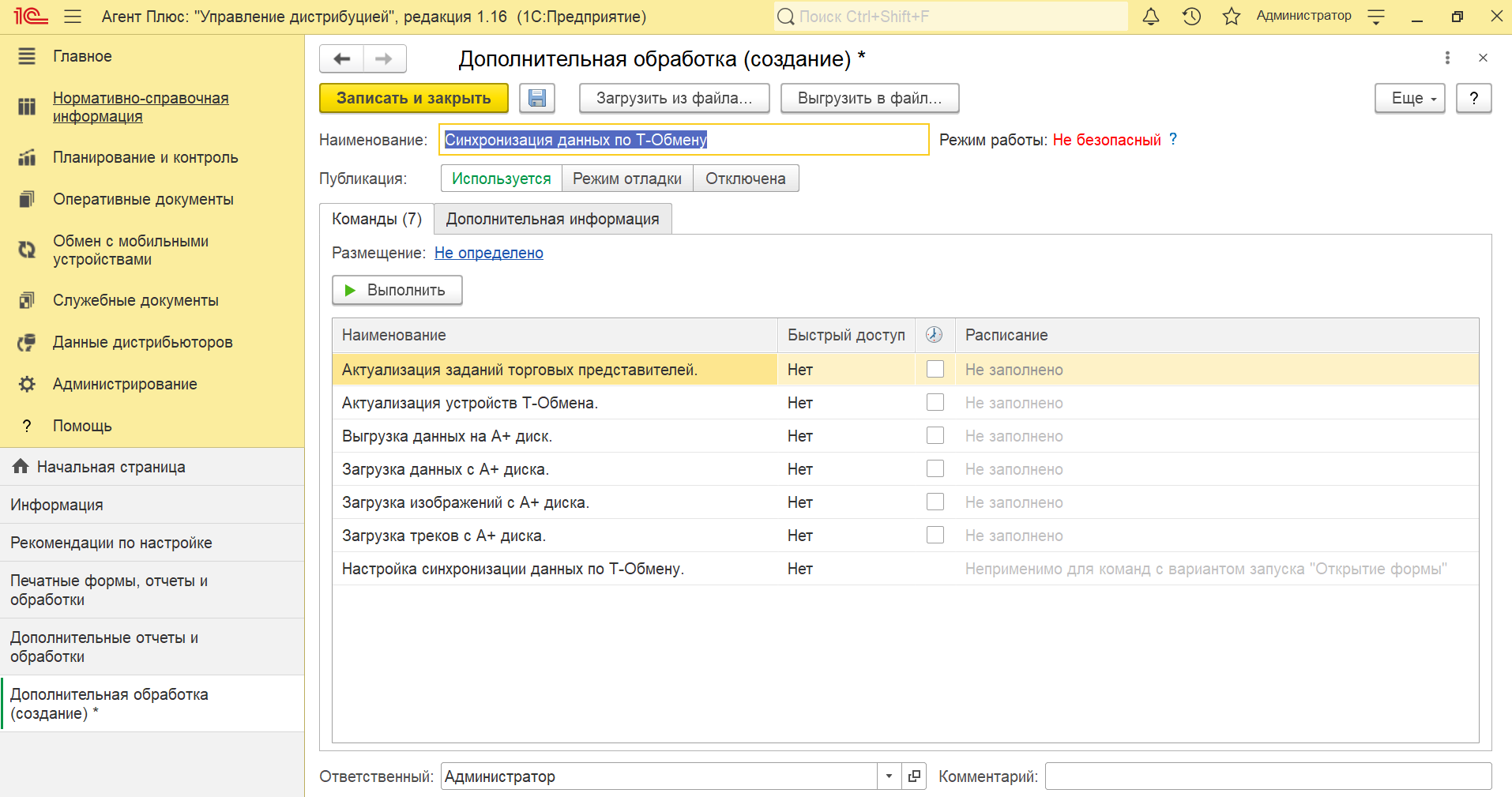The height and width of the screenshot is (797, 1512).
Task: Open the Ответственный item with open icon
Action: pyautogui.click(x=914, y=776)
